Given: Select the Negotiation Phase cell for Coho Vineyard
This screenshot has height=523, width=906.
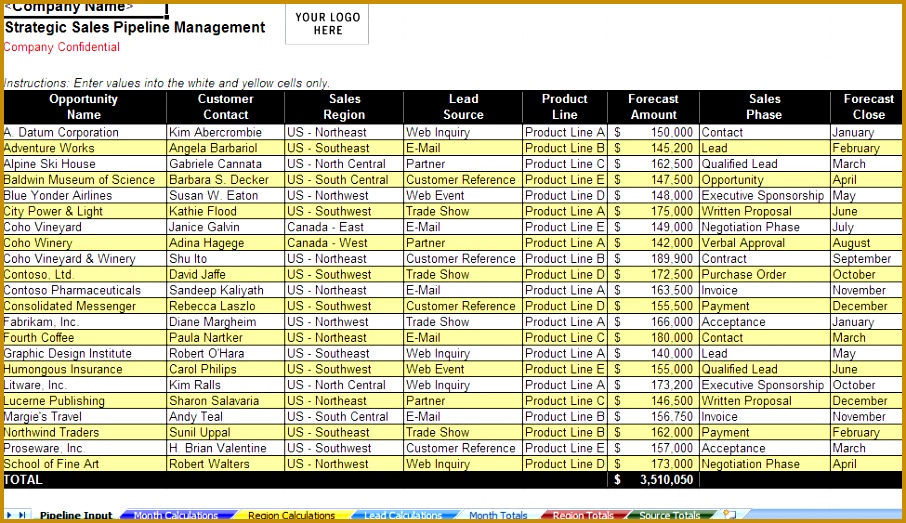Looking at the screenshot, I should pyautogui.click(x=764, y=227).
